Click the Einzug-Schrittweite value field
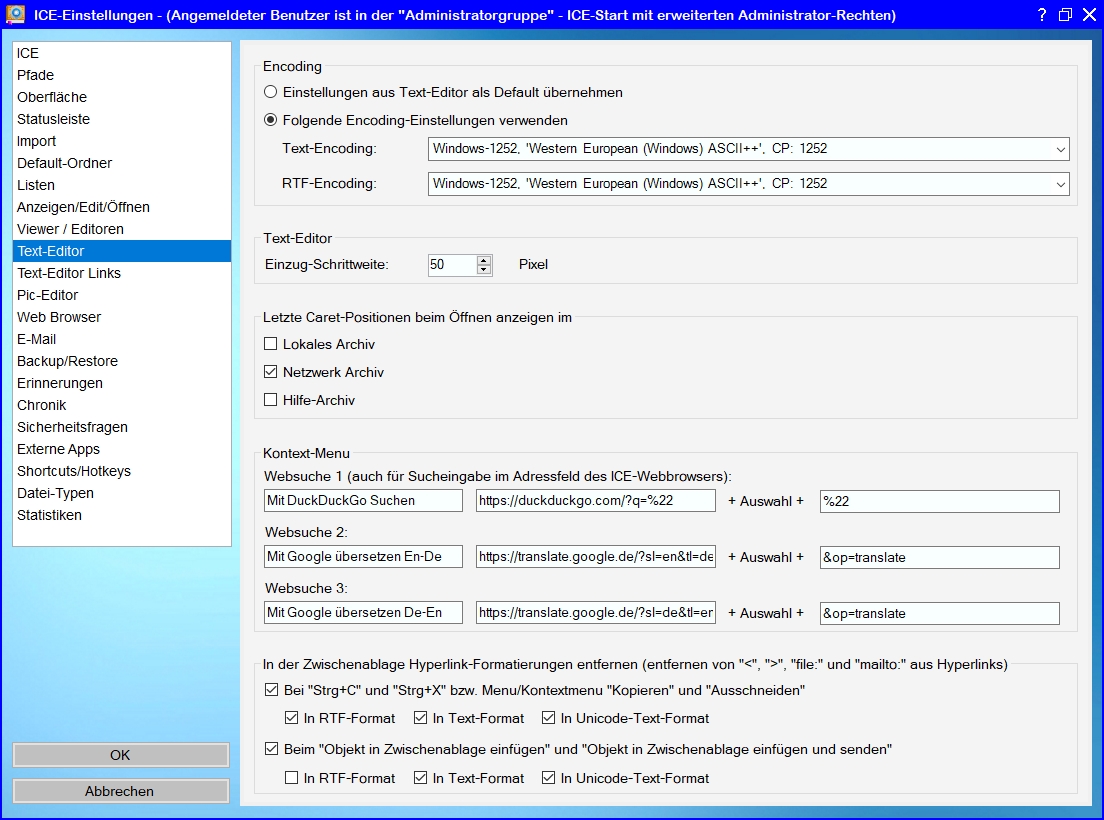This screenshot has width=1104, height=820. (x=452, y=265)
